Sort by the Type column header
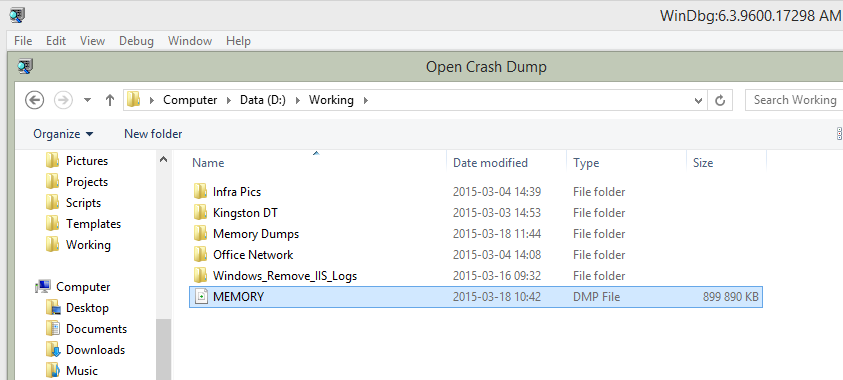 [586, 163]
